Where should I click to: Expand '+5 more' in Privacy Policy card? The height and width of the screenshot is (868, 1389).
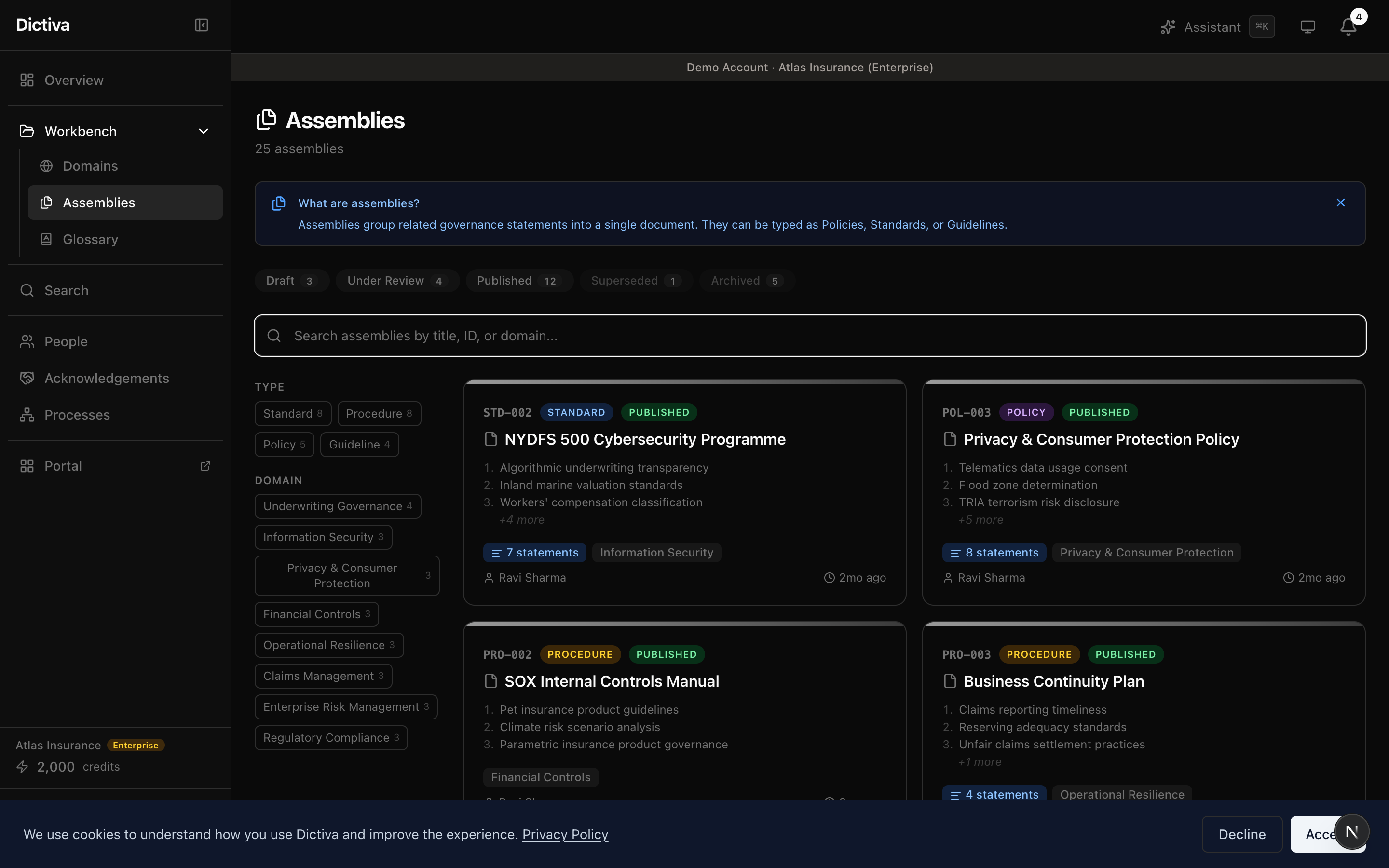(x=980, y=519)
